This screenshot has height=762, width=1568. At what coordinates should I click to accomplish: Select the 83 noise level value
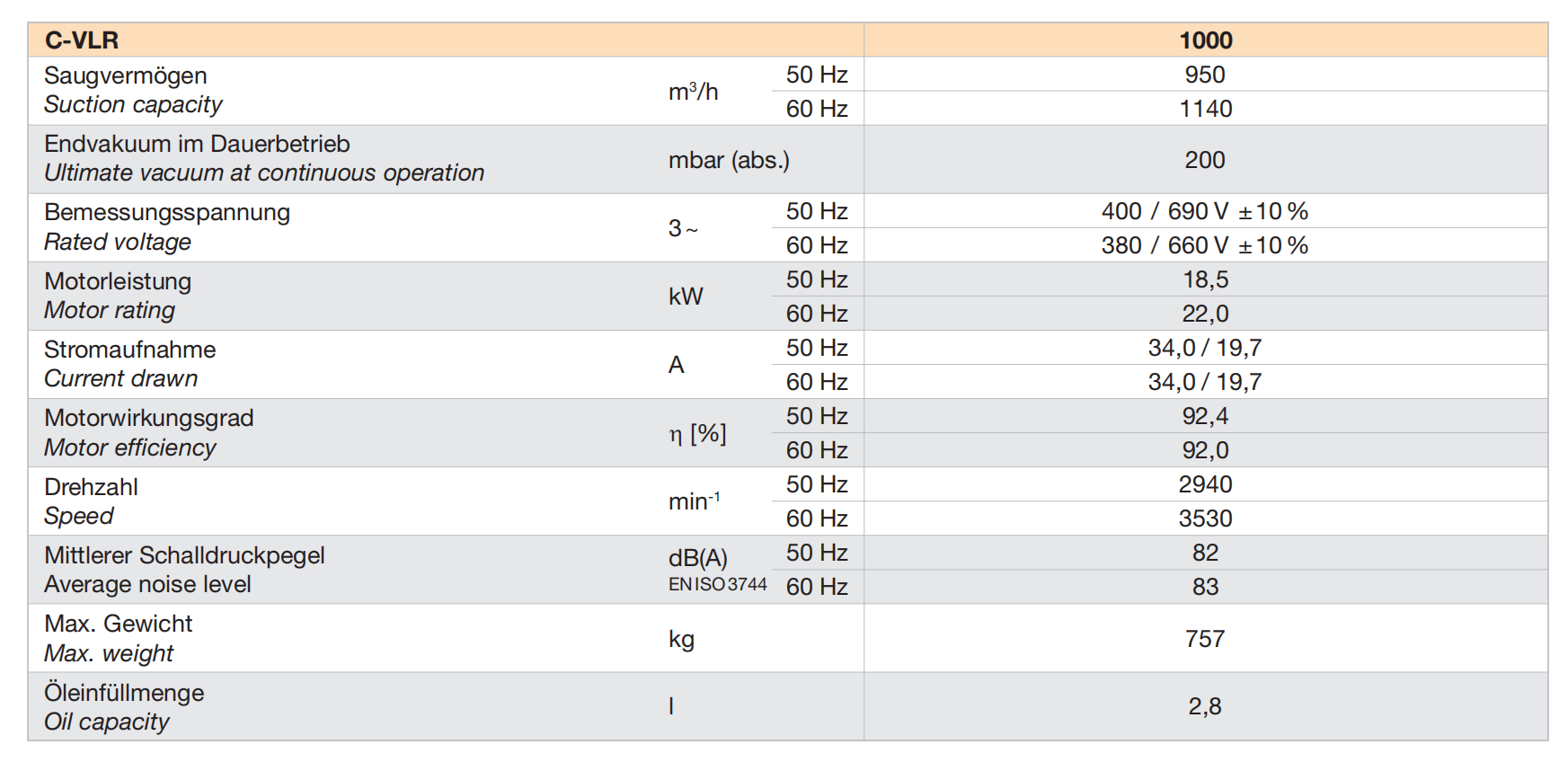tap(1205, 587)
